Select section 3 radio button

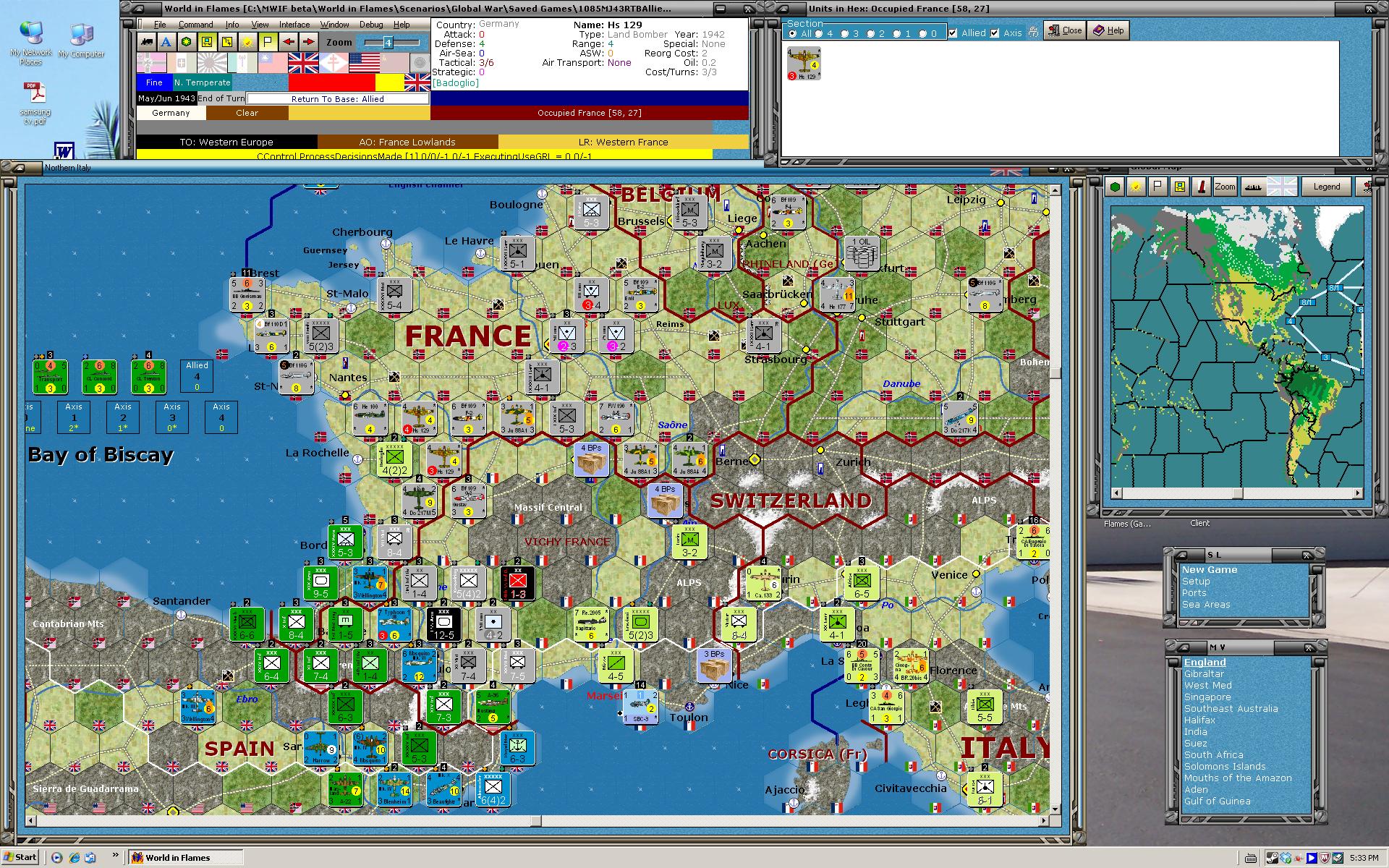tap(845, 33)
